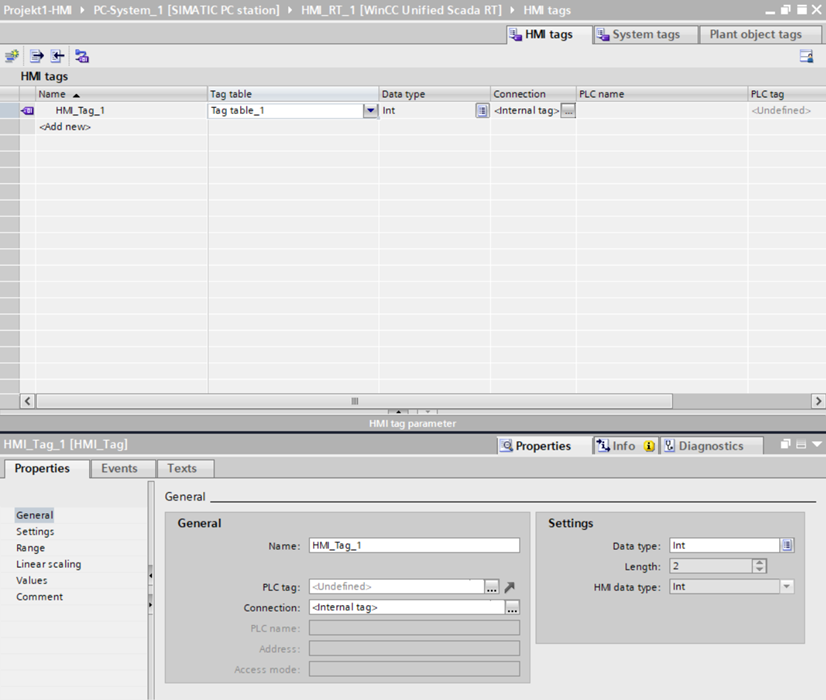Viewport: 826px width, 700px height.
Task: Click the data type icon in the Settings panel
Action: click(787, 546)
